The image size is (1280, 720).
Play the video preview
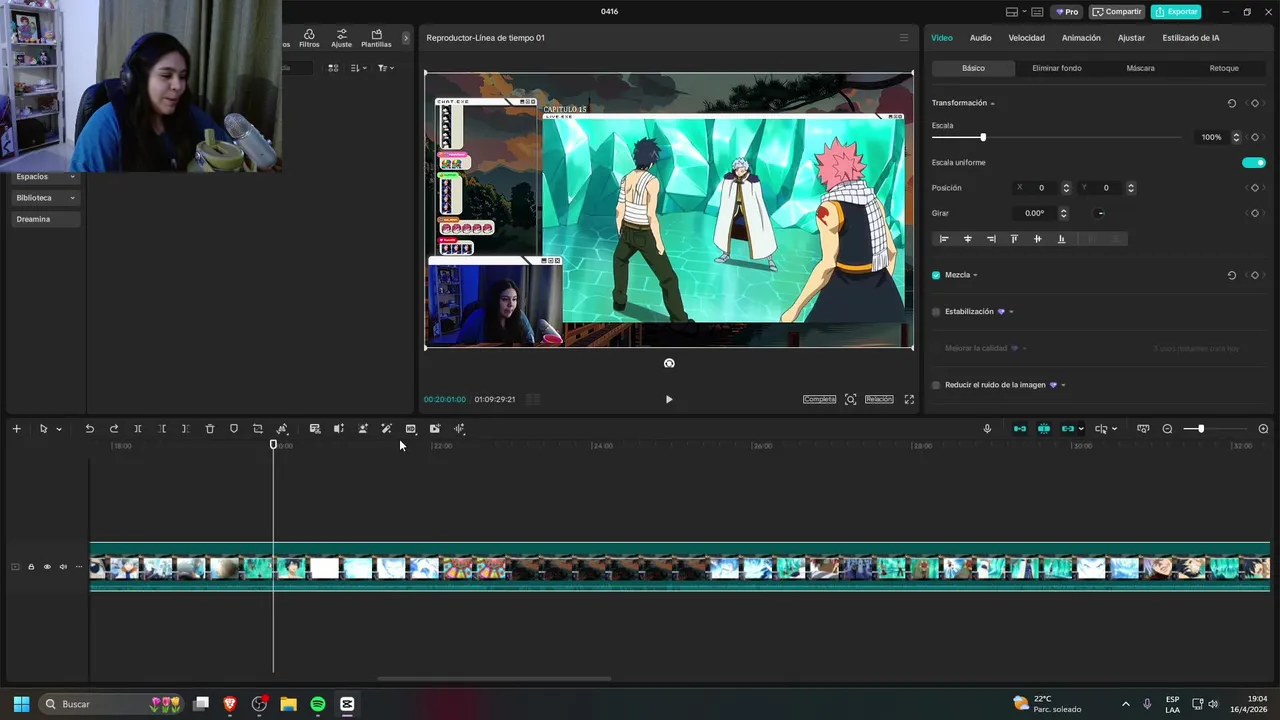pyautogui.click(x=669, y=399)
